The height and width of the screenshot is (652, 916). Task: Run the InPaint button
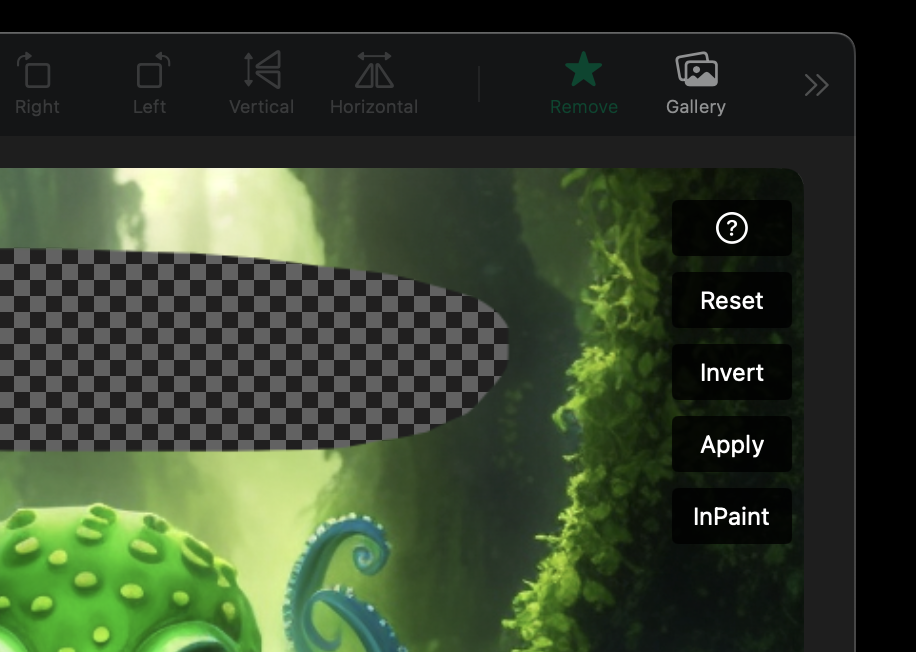point(731,517)
